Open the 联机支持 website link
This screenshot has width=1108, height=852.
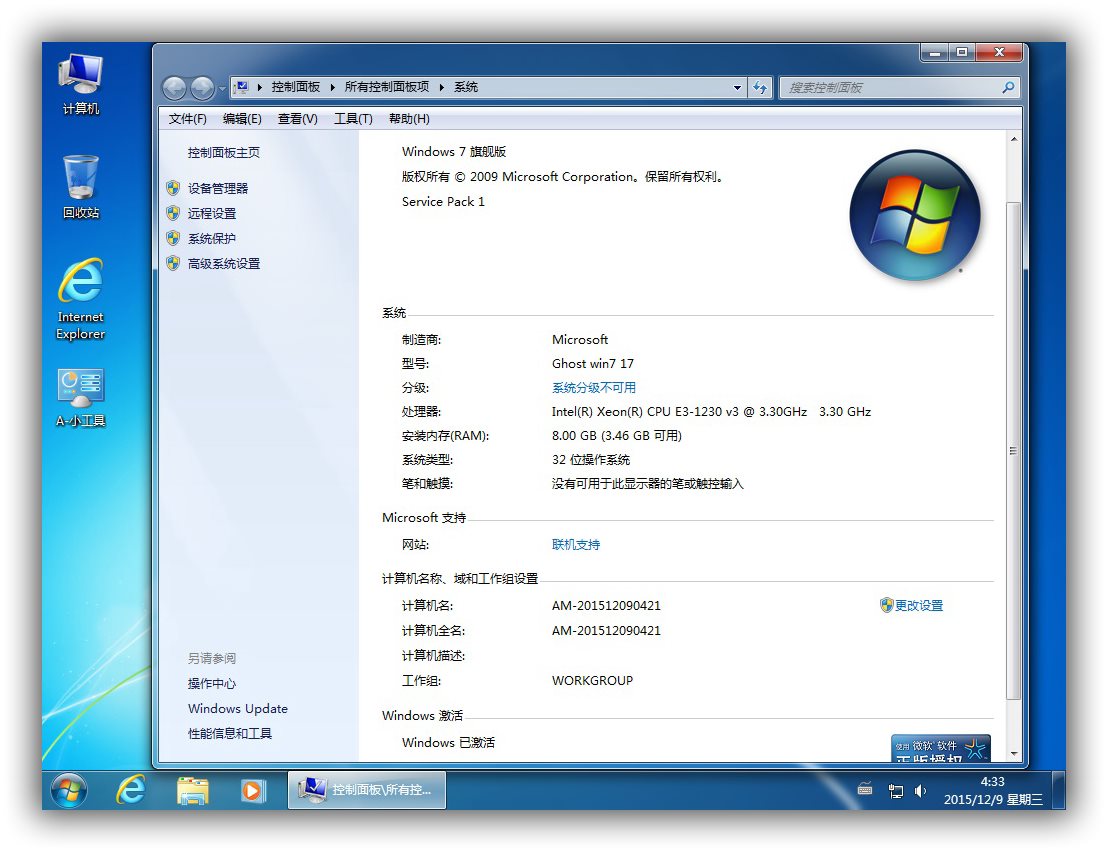coord(576,545)
